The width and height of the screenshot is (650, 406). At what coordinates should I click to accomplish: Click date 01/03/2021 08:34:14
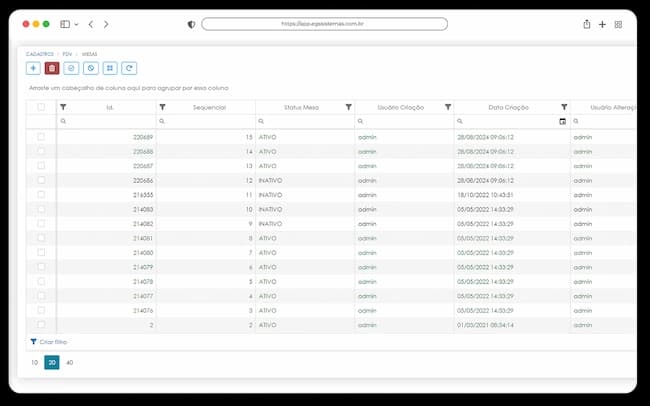(485, 325)
